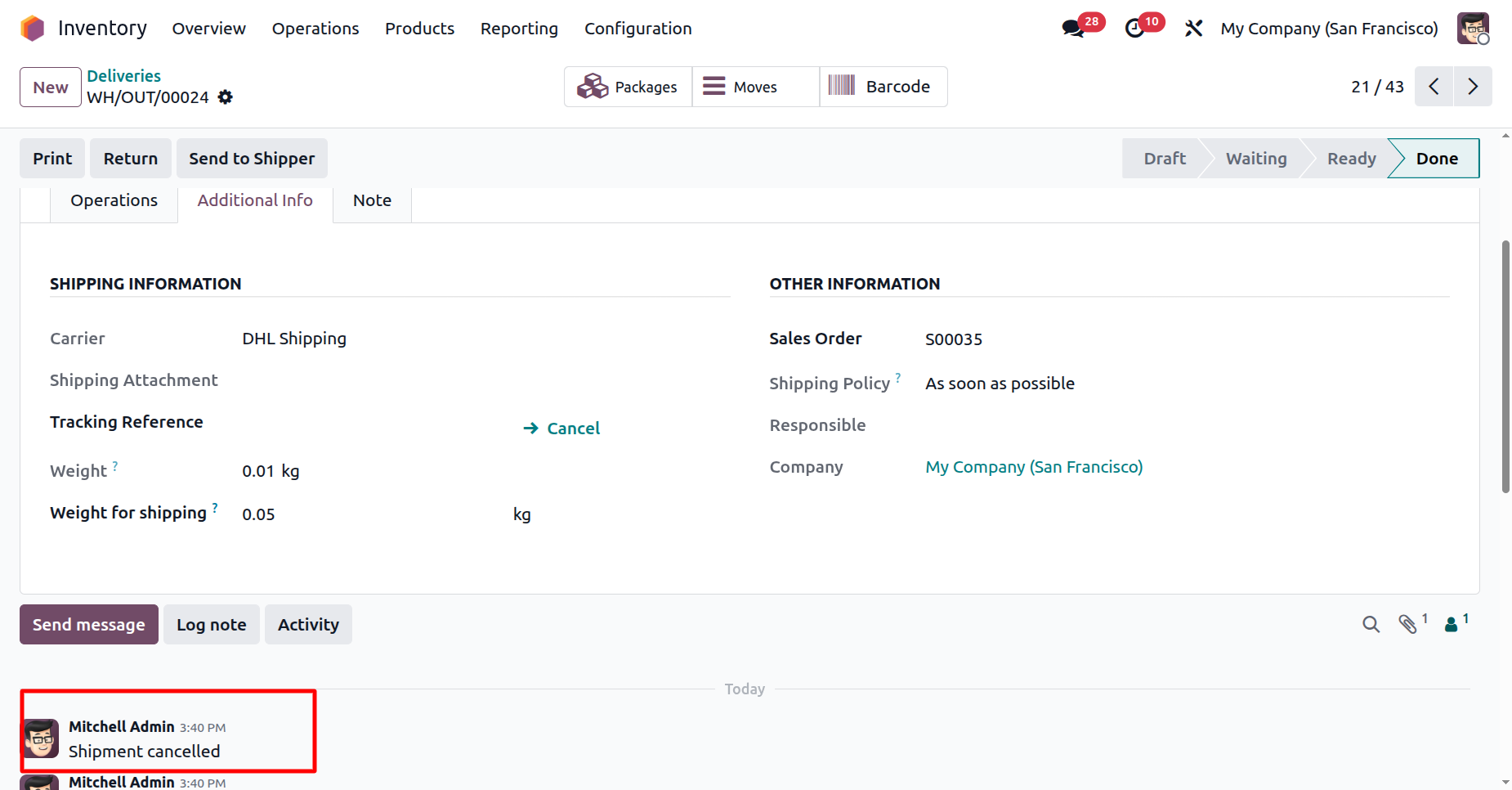Show followers person icon
Viewport: 1512px width, 790px height.
[x=1452, y=625]
